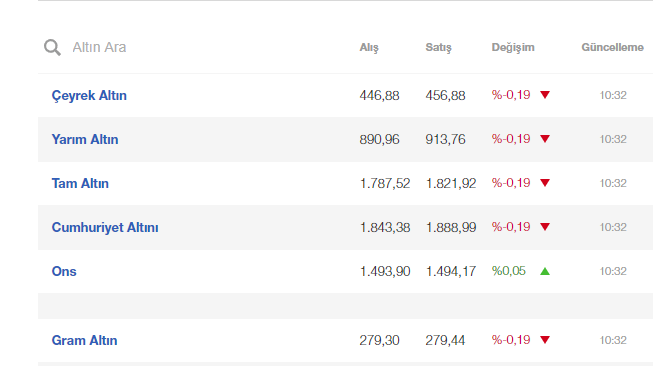Click the red down arrow for Yarım Altın

(545, 139)
